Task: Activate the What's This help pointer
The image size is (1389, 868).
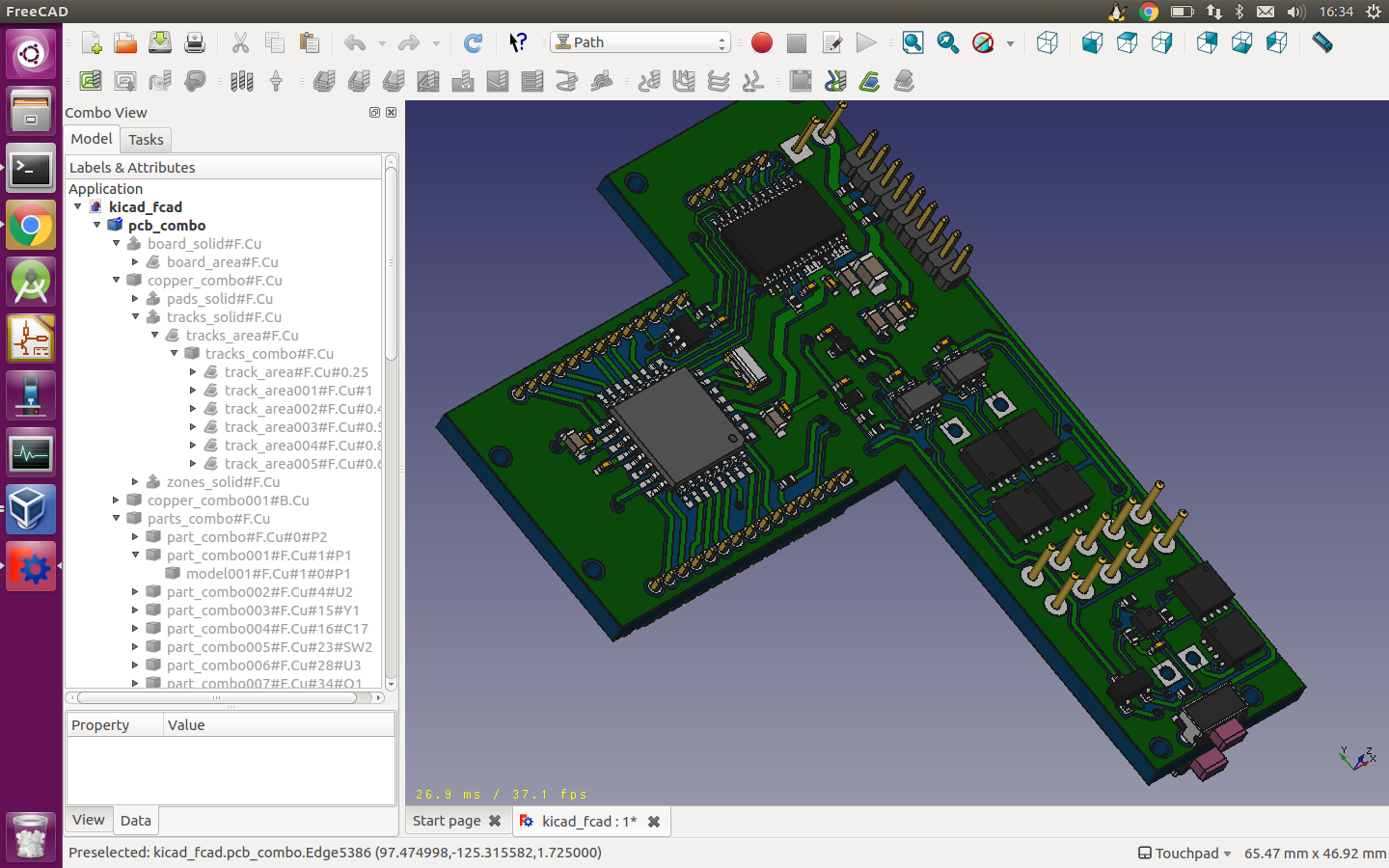Action: (518, 42)
